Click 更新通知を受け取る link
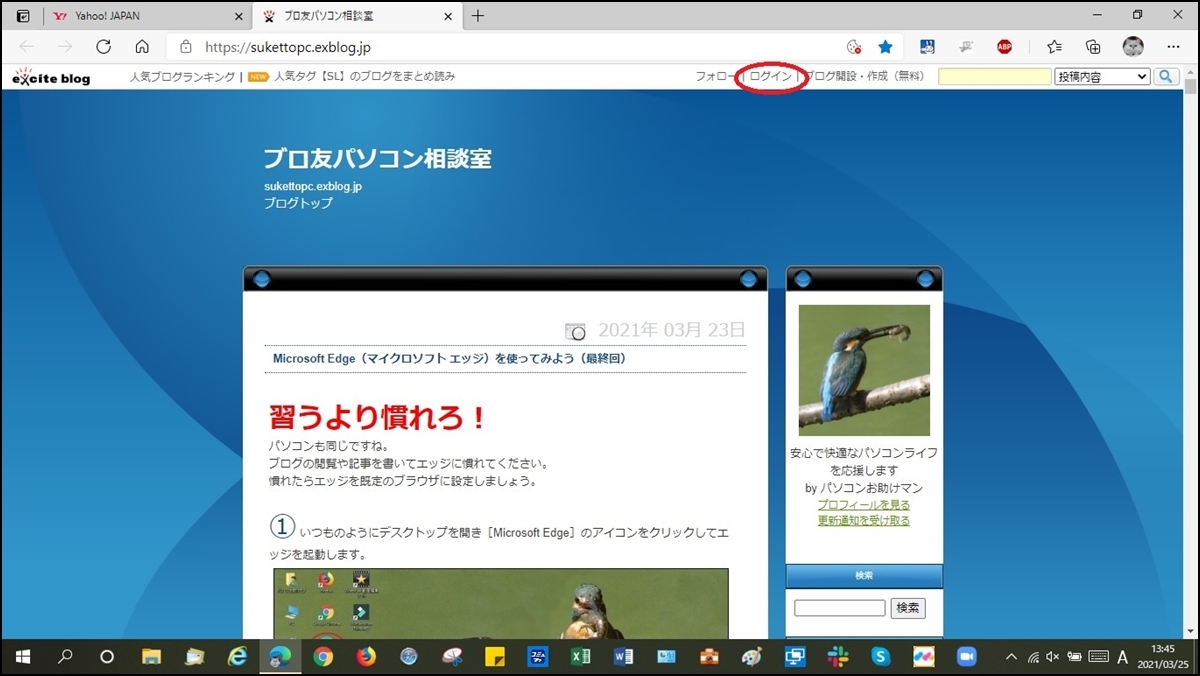 pos(864,520)
